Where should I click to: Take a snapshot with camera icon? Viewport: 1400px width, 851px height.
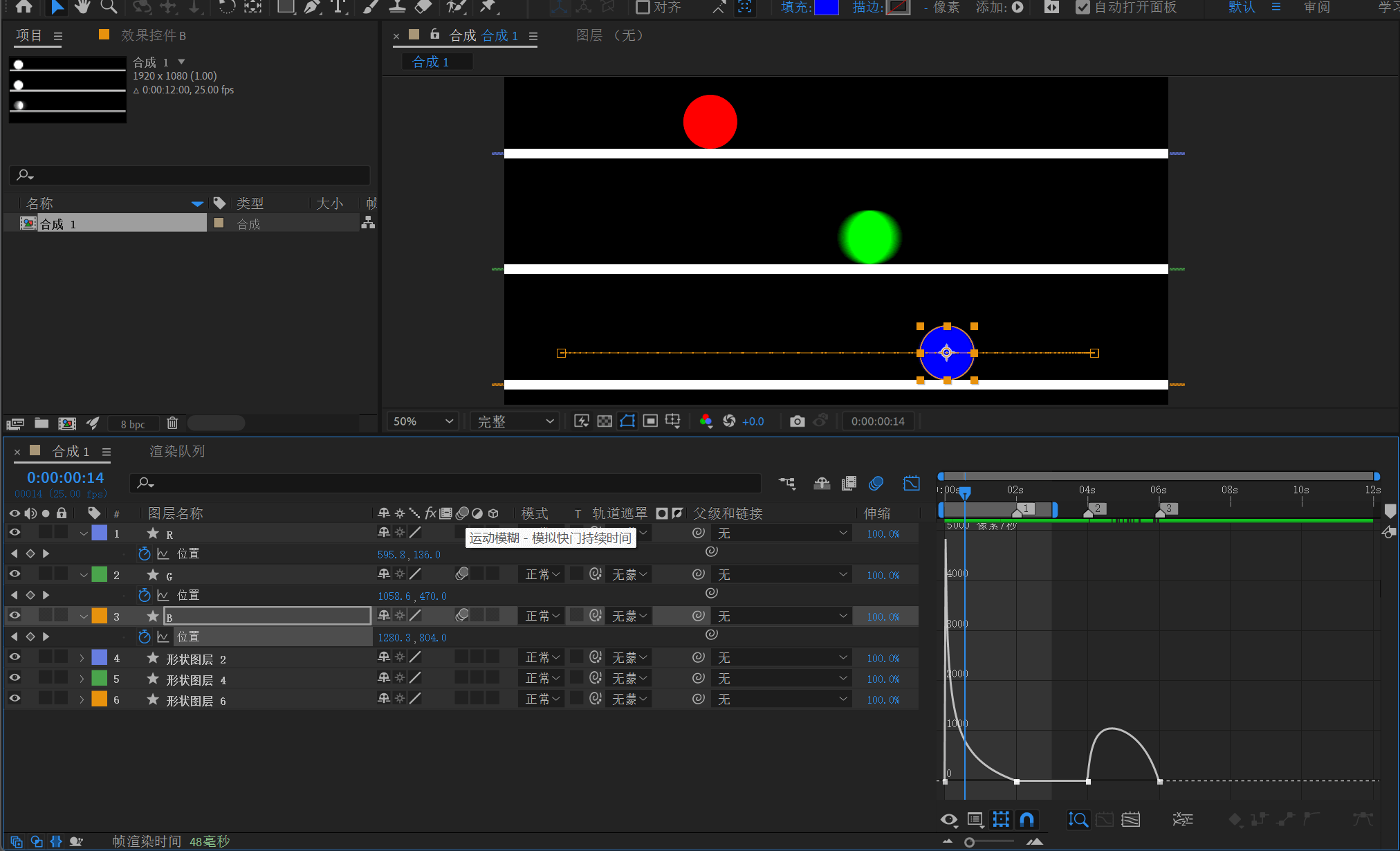(x=797, y=421)
